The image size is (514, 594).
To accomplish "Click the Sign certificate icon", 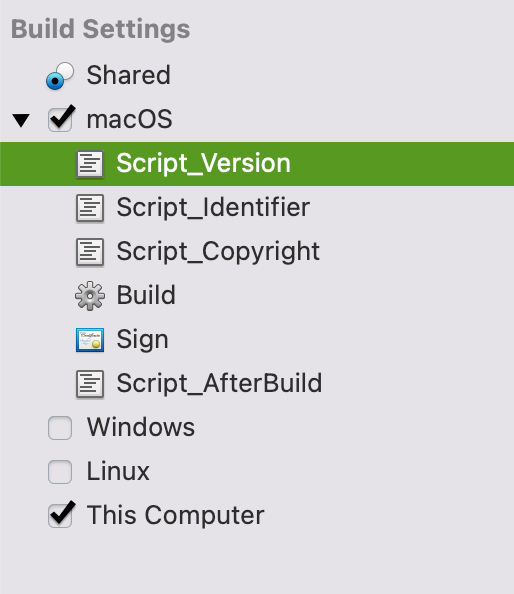I will (x=90, y=340).
